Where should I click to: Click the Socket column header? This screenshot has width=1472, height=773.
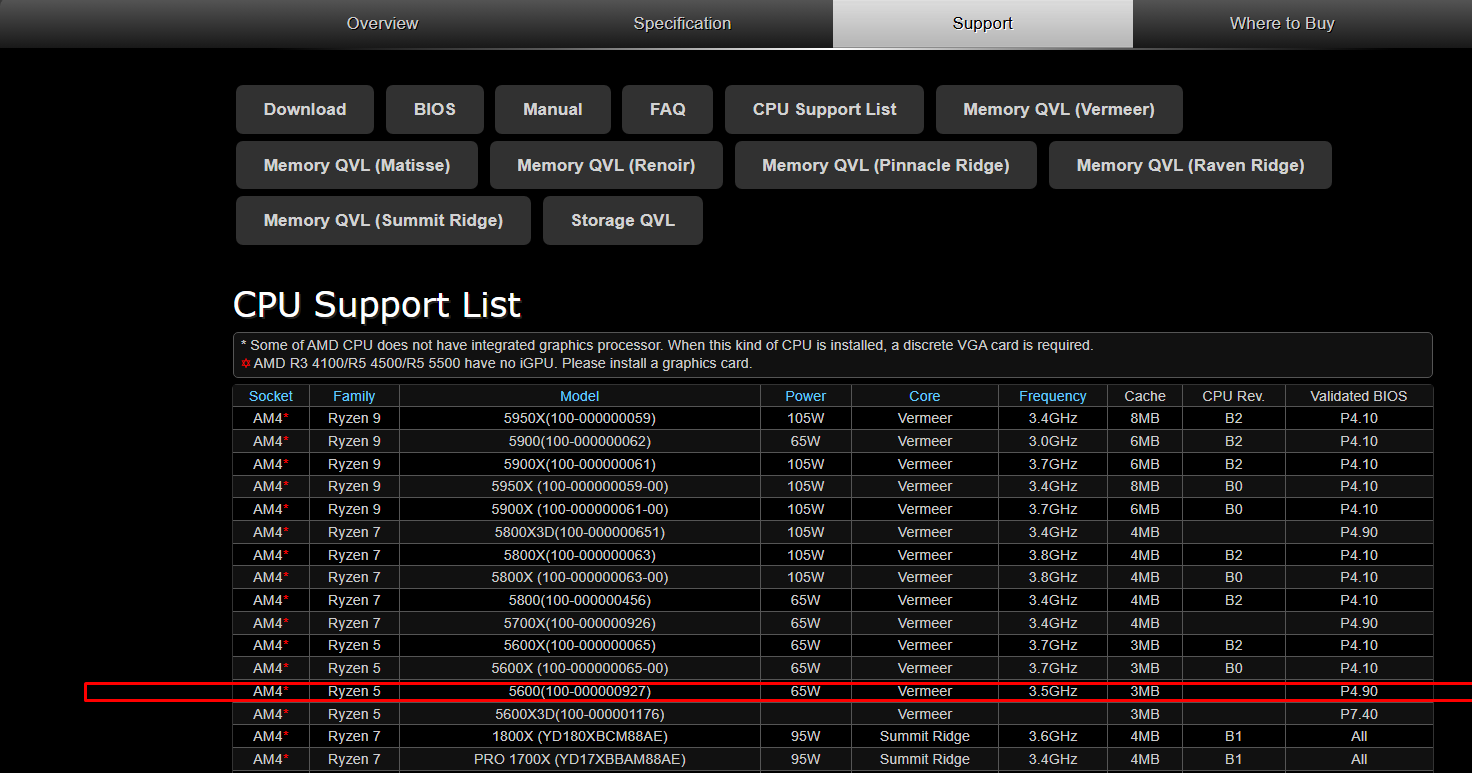(x=271, y=396)
